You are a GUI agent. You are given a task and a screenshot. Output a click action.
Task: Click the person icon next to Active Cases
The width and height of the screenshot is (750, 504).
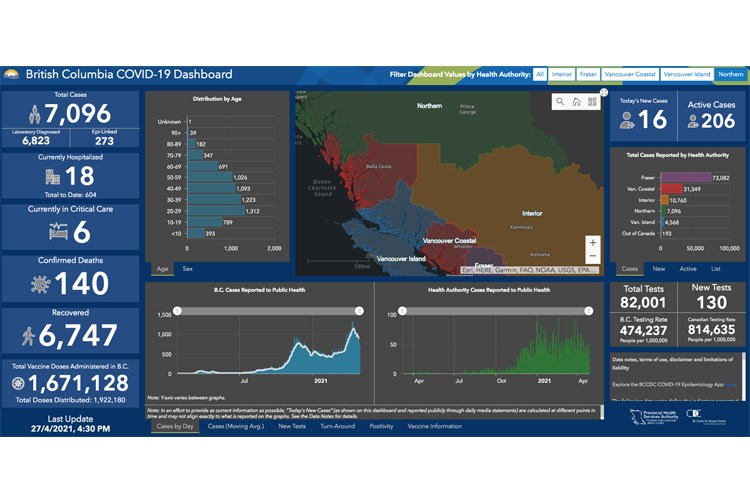coord(693,121)
